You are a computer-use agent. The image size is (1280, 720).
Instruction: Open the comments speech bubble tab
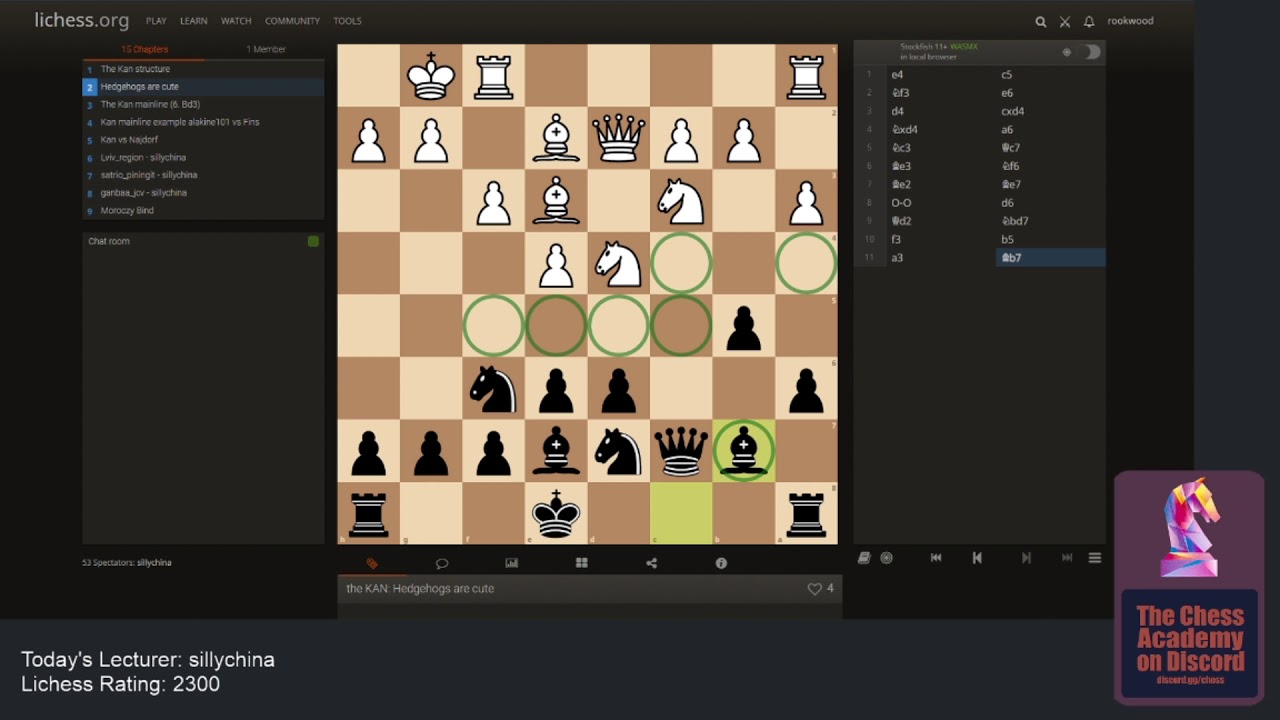(x=442, y=563)
